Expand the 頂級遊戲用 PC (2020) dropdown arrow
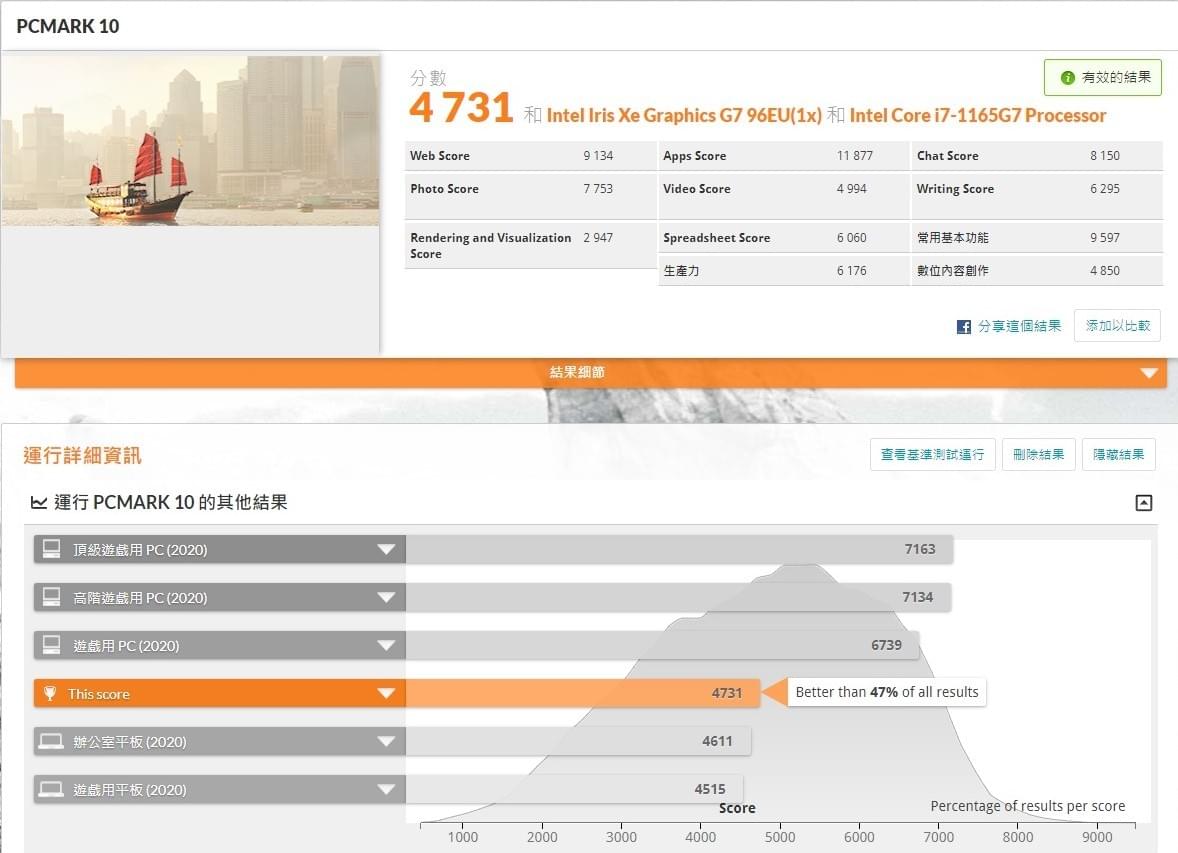This screenshot has width=1178, height=853. 386,549
